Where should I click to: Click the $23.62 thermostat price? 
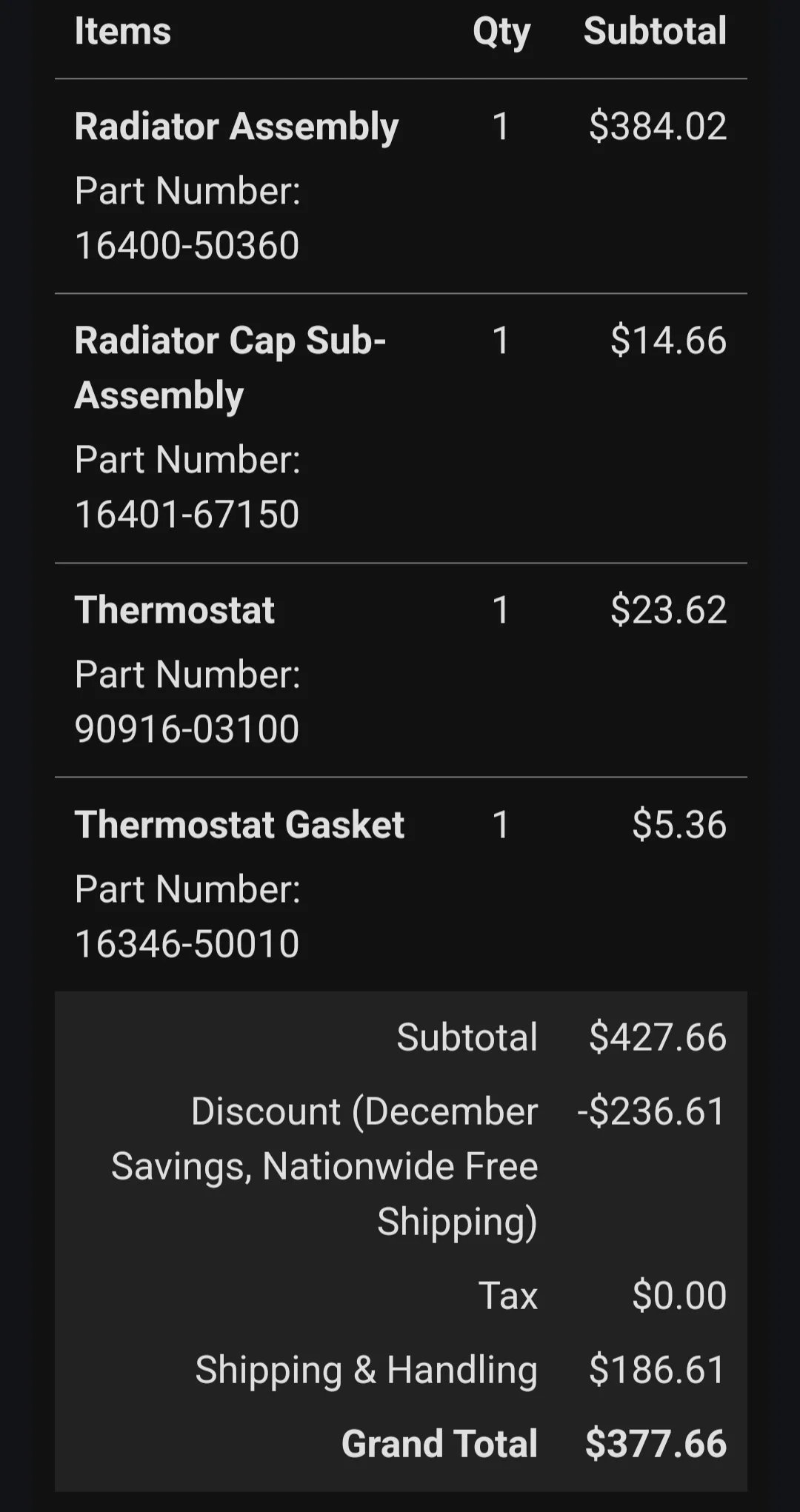click(x=668, y=610)
